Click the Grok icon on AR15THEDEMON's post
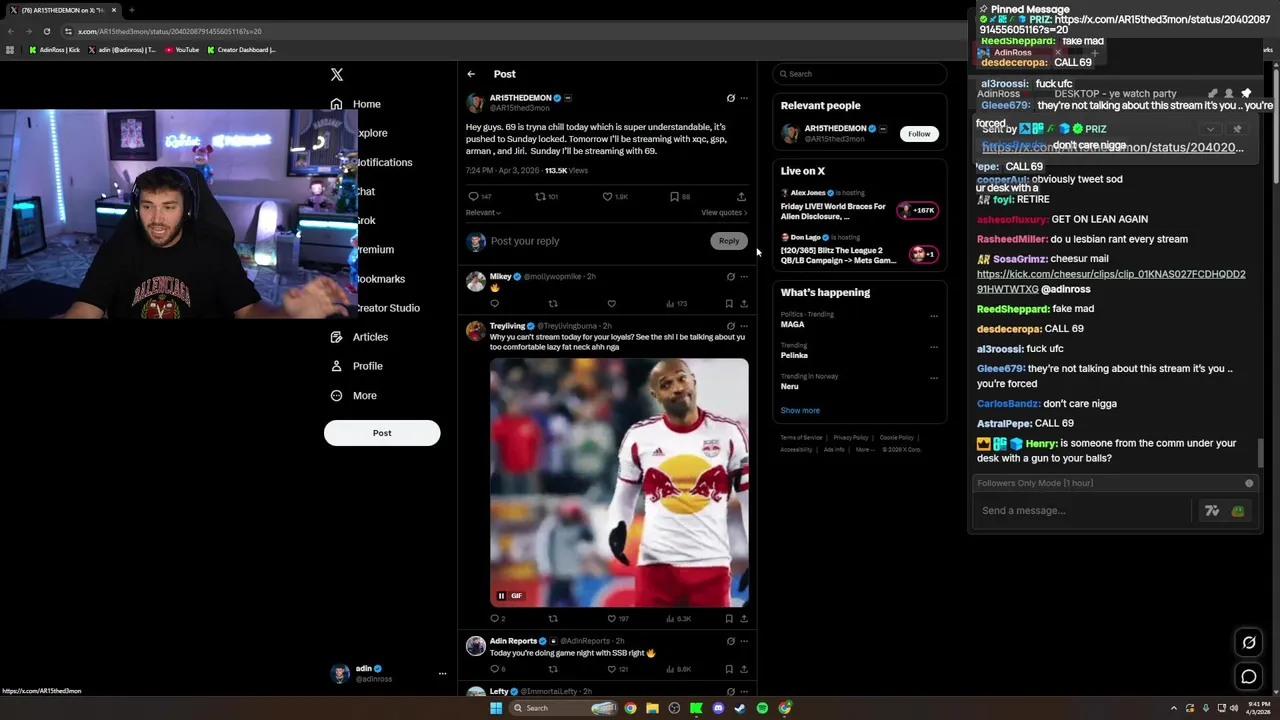Viewport: 1280px width, 720px height. [730, 98]
